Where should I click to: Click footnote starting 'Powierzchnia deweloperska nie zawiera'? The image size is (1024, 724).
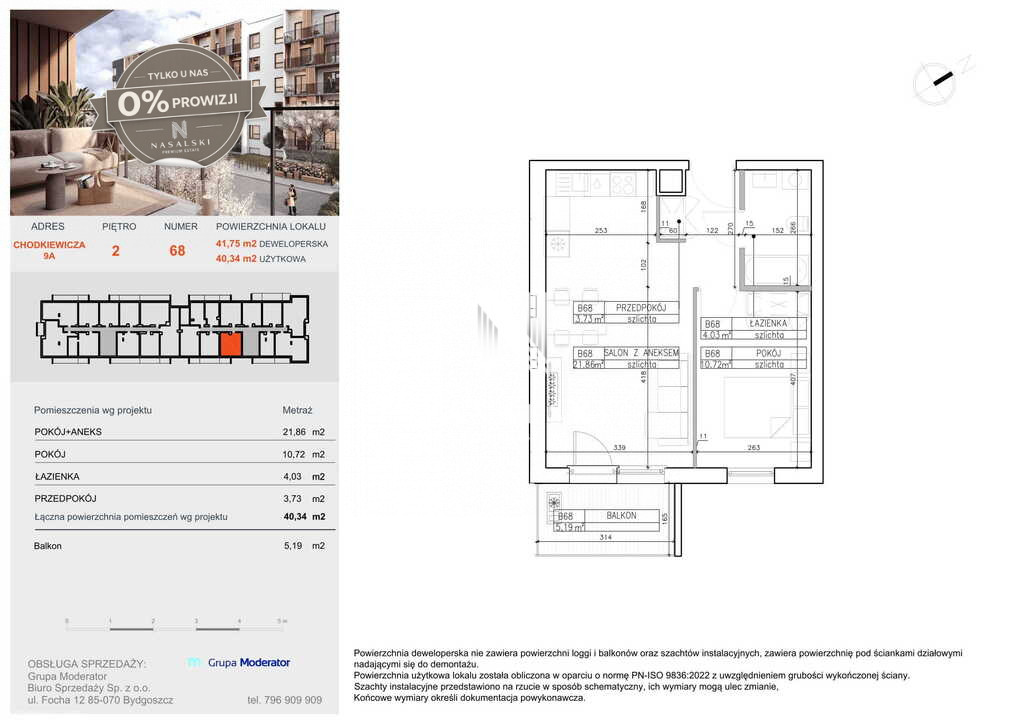click(x=658, y=658)
